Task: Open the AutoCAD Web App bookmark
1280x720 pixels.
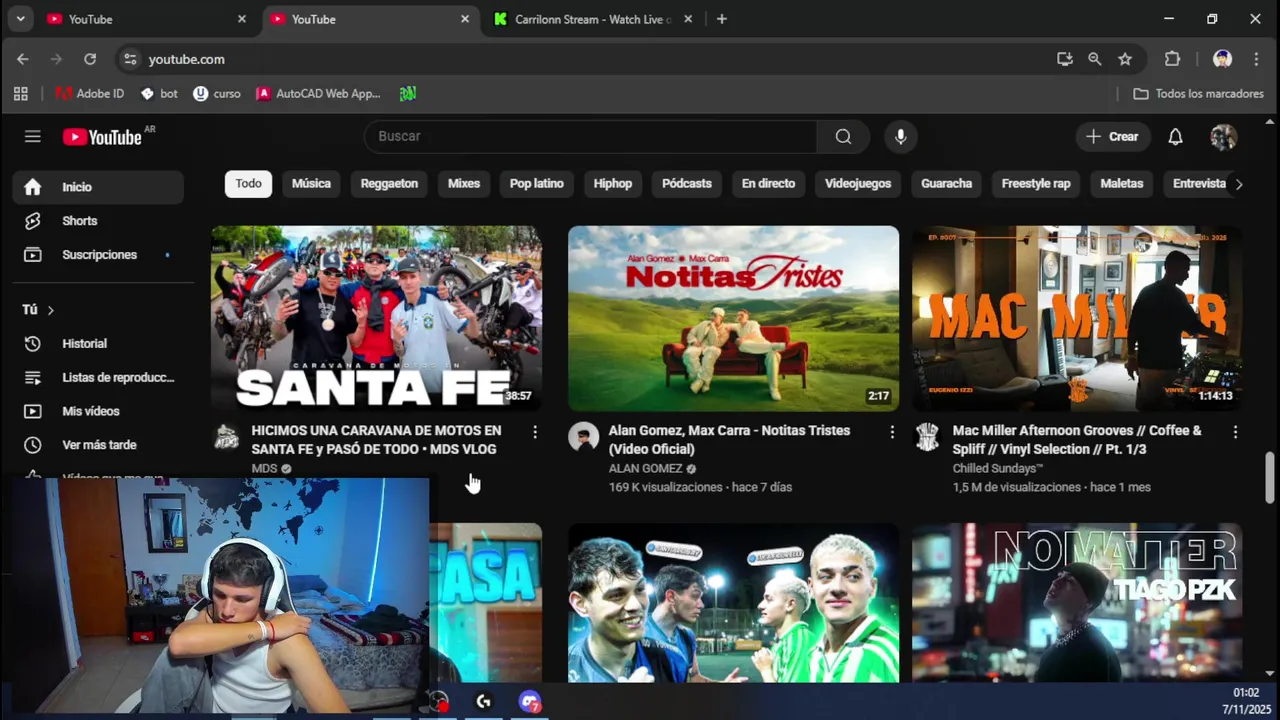Action: pos(318,94)
